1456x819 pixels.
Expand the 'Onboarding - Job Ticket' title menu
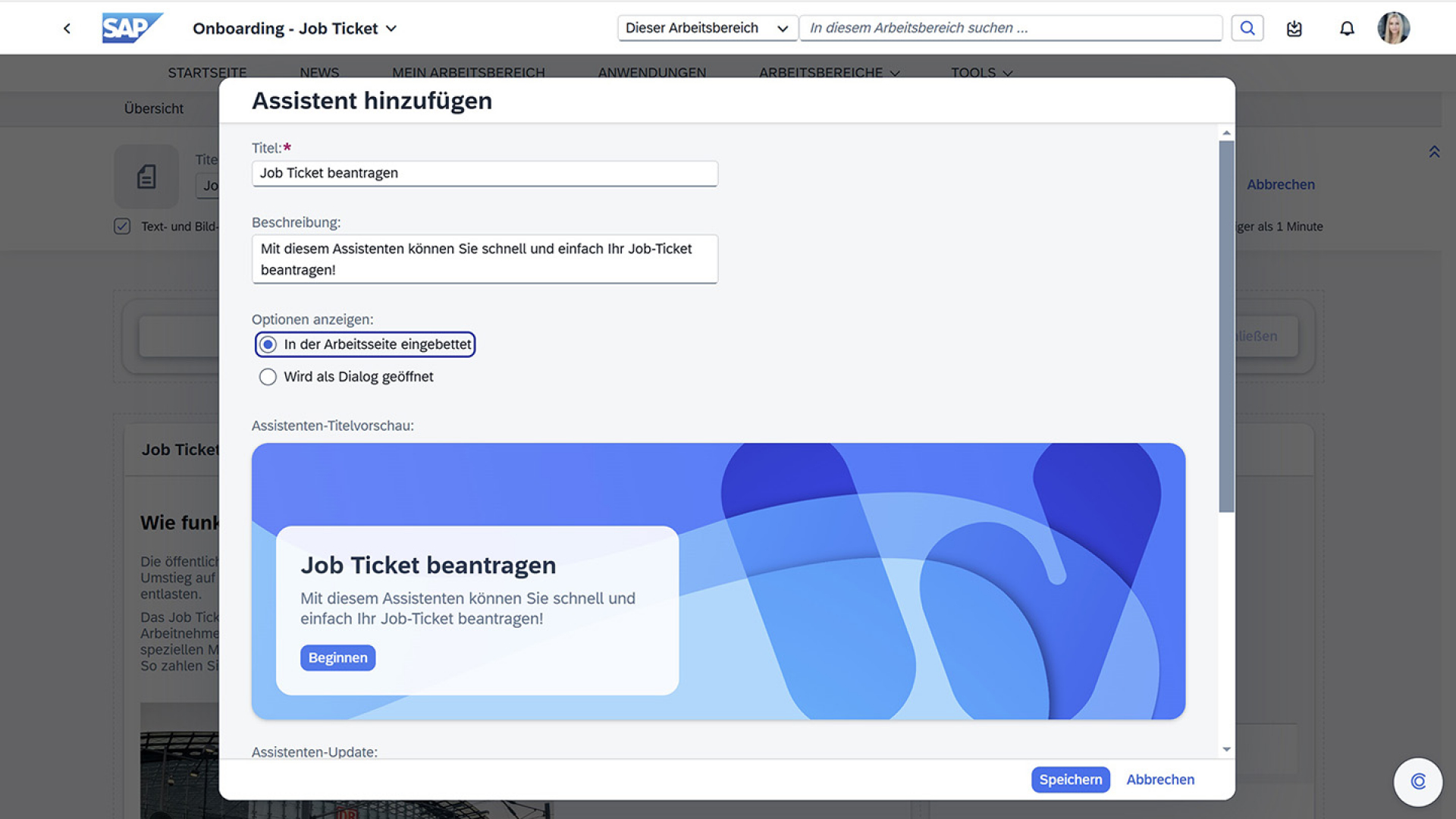pyautogui.click(x=391, y=29)
